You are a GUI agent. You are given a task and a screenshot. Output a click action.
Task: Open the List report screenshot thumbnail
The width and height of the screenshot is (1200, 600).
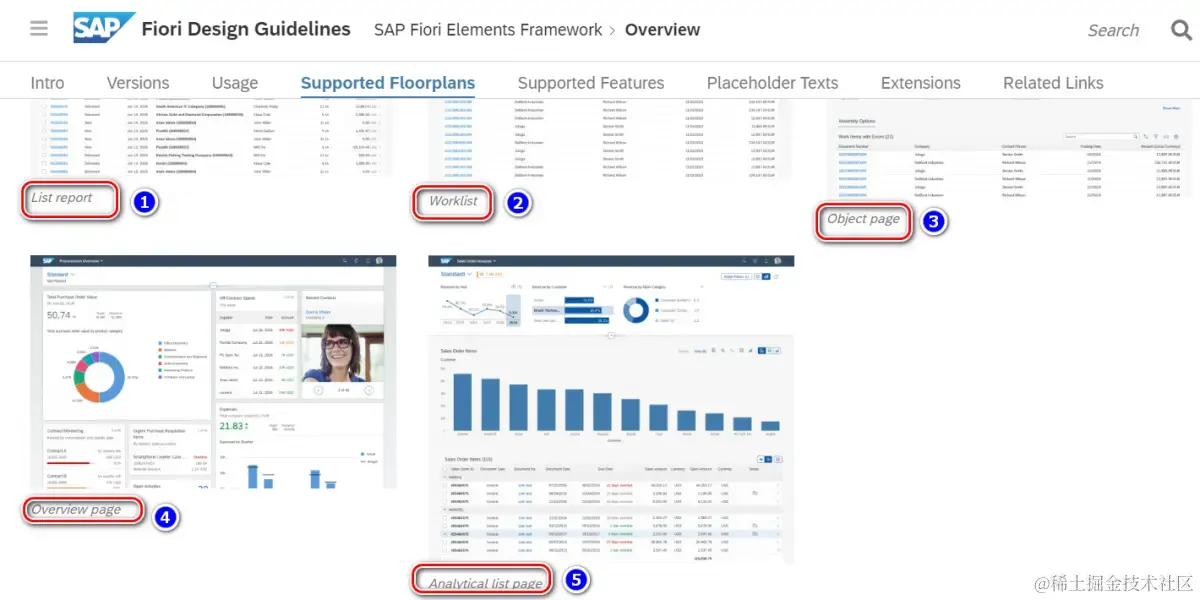coord(213,138)
